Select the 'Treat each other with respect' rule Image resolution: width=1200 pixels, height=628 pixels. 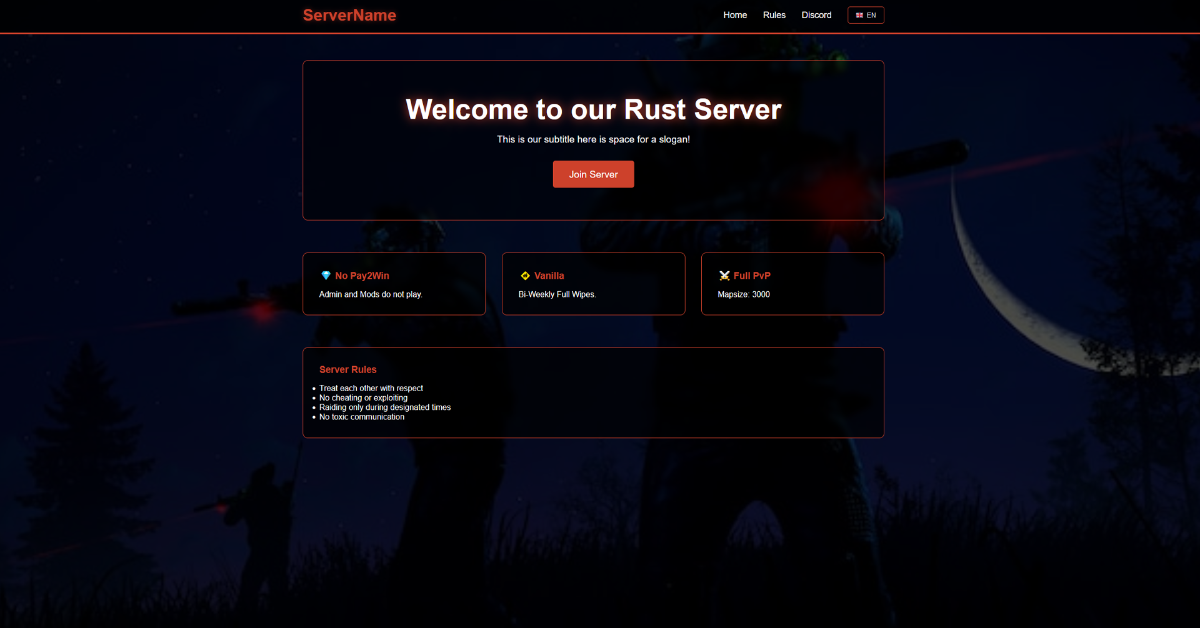(371, 388)
